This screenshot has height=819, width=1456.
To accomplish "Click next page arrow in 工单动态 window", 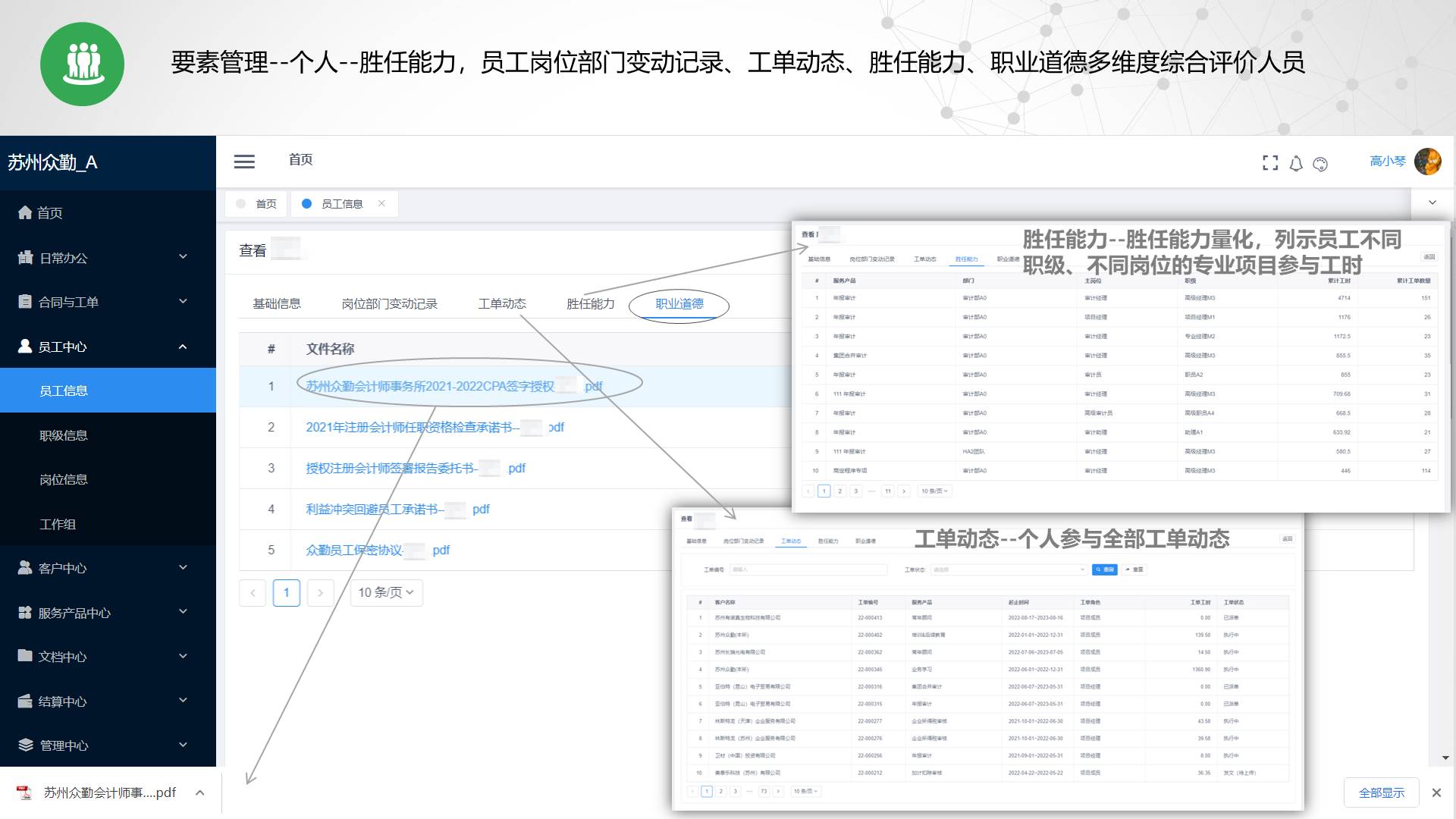I will tap(779, 791).
